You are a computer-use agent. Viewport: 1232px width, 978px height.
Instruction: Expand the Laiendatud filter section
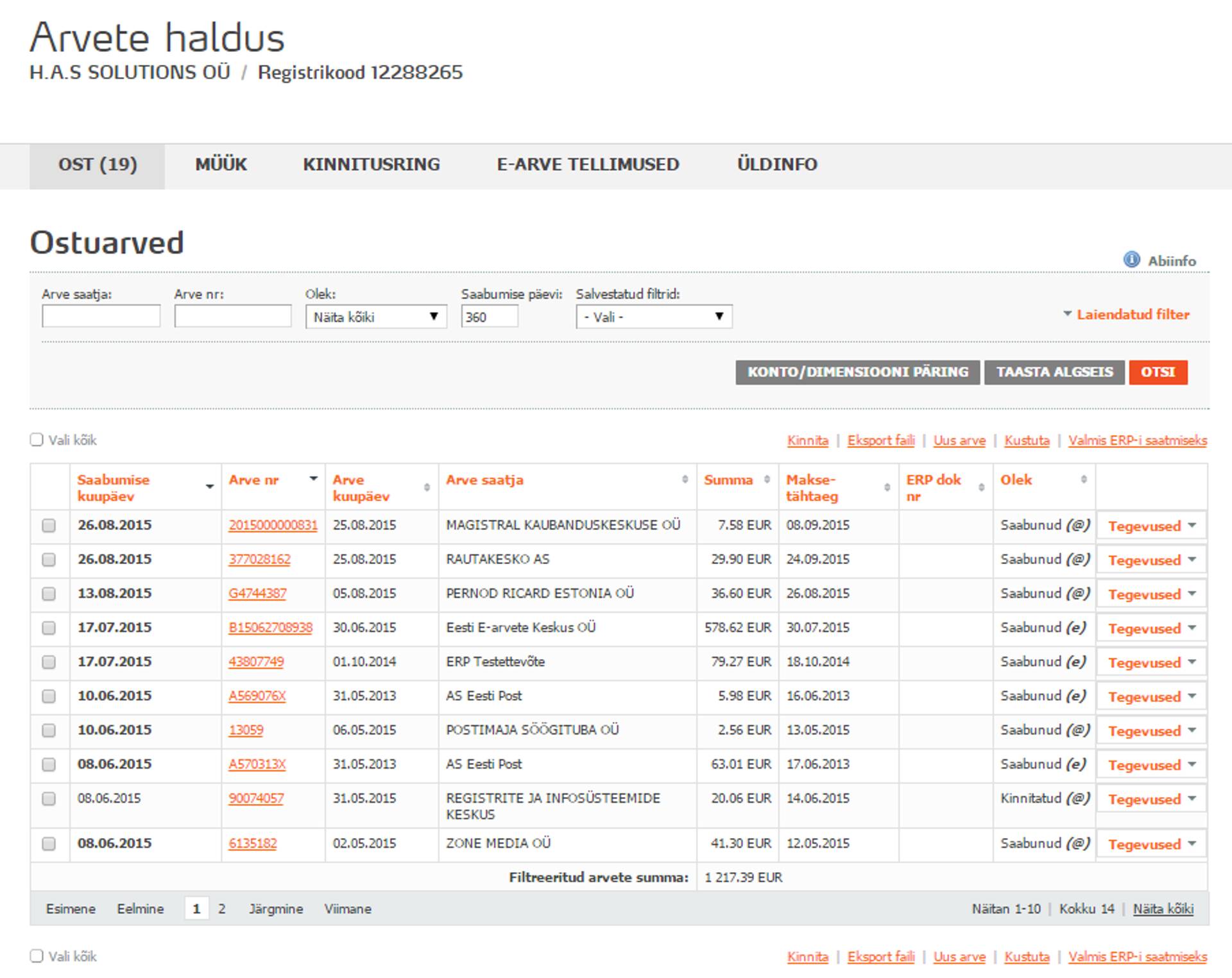coord(1132,314)
